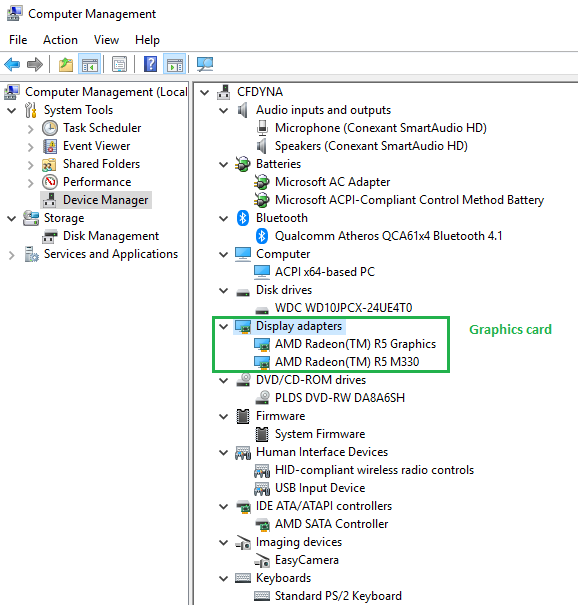This screenshot has width=578, height=605.
Task: Select Qualcomm Atheros QCA61x4 Bluetooth 4.1
Action: coord(388,236)
